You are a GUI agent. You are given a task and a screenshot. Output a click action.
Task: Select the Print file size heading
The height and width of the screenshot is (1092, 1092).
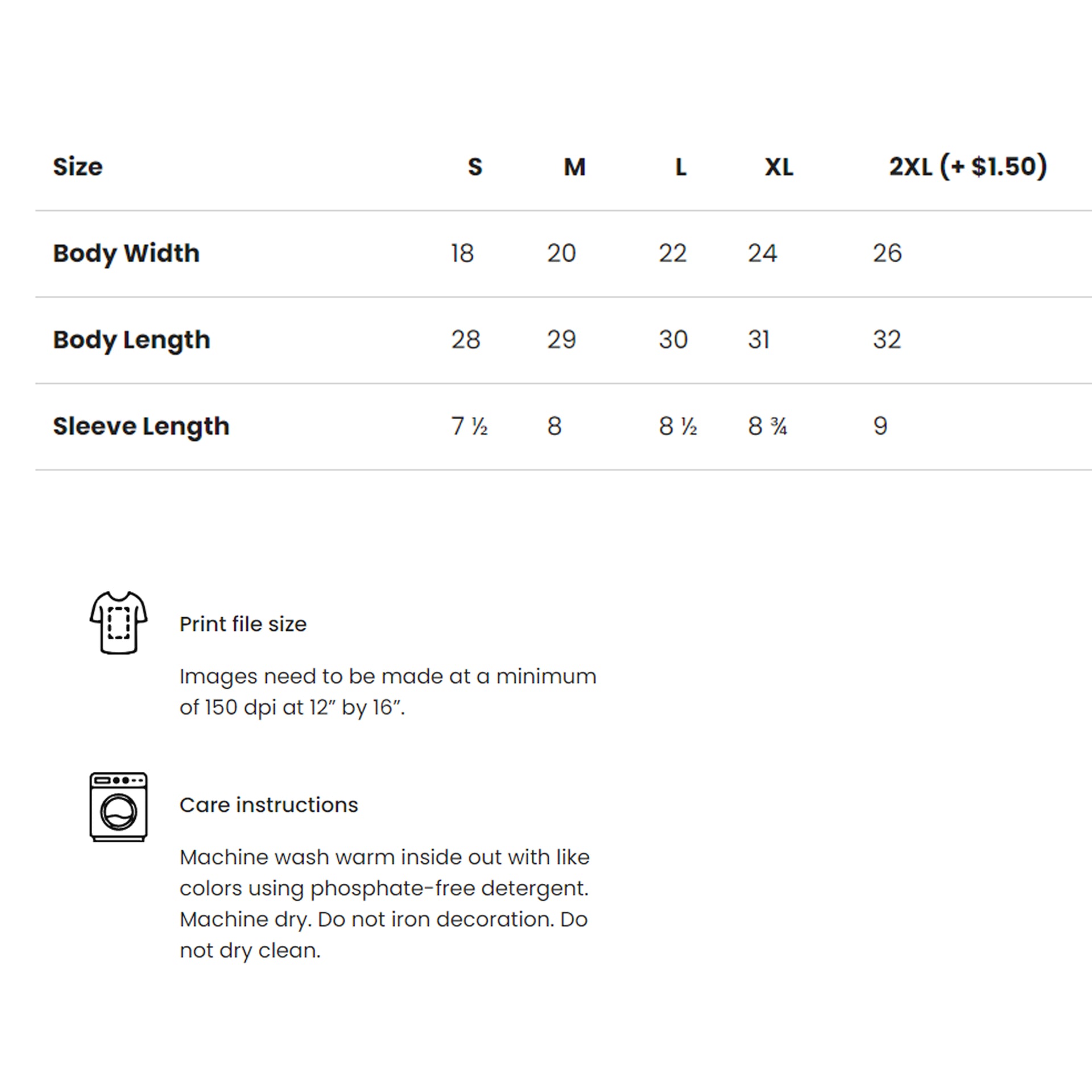(243, 624)
